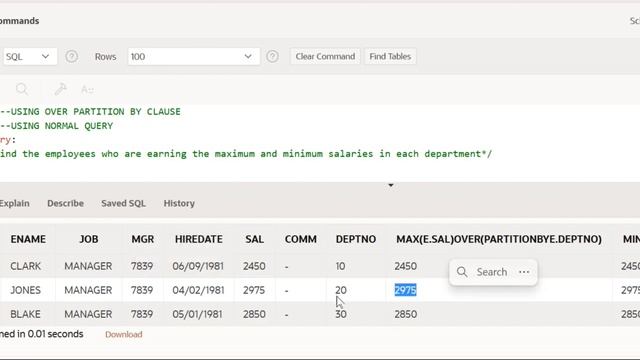Viewport: 640px width, 360px height.
Task: Click the Clear Command button
Action: [x=325, y=56]
